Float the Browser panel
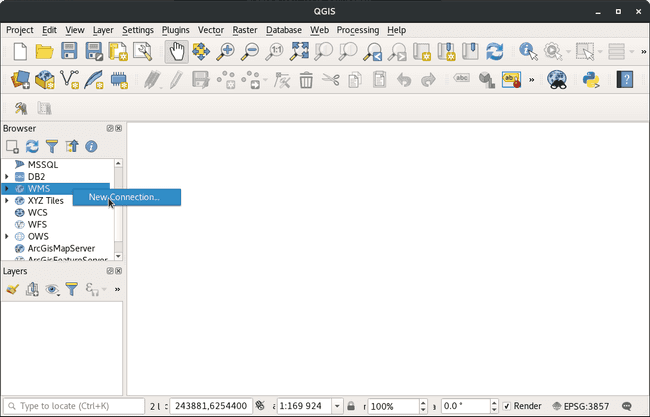 (110, 128)
